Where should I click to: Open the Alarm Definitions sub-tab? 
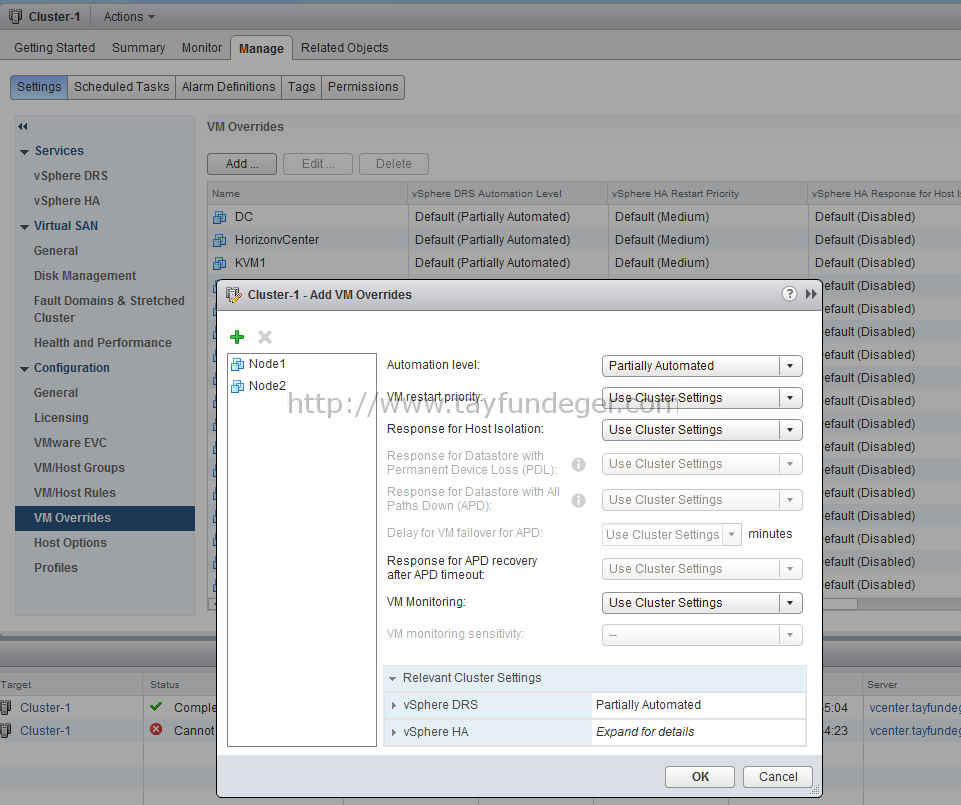(229, 87)
